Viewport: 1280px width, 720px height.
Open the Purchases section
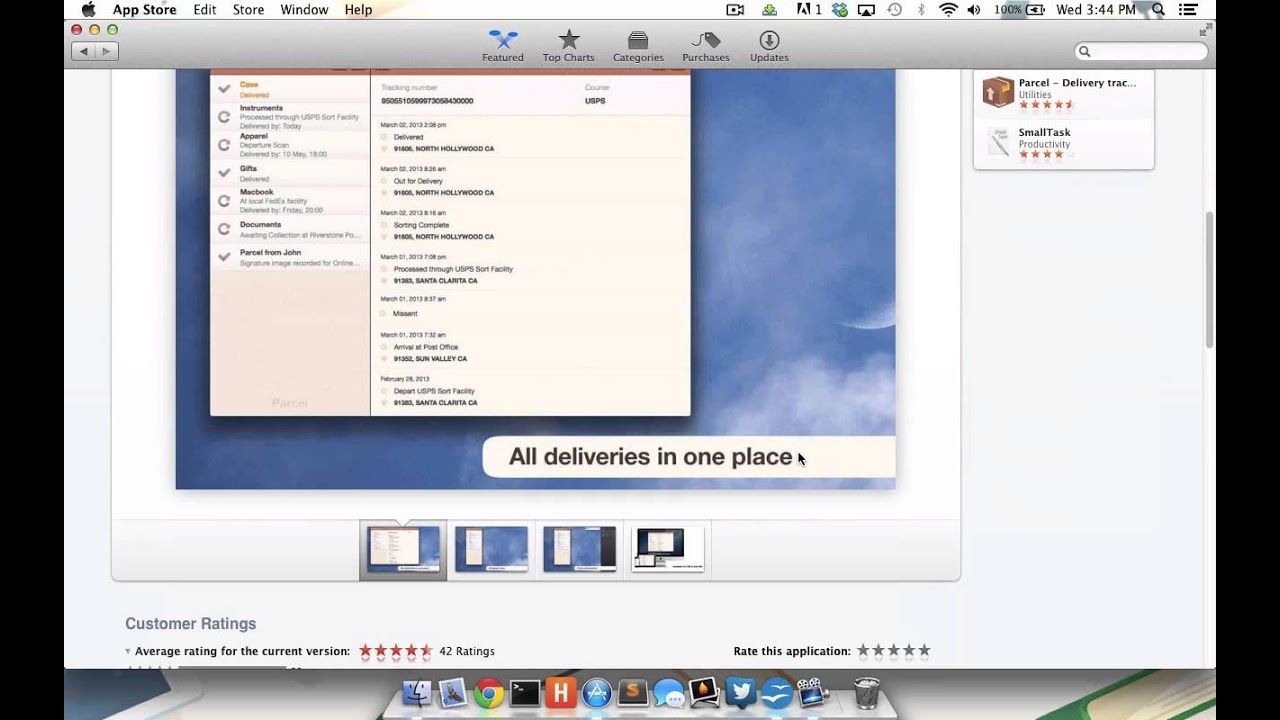(x=706, y=46)
